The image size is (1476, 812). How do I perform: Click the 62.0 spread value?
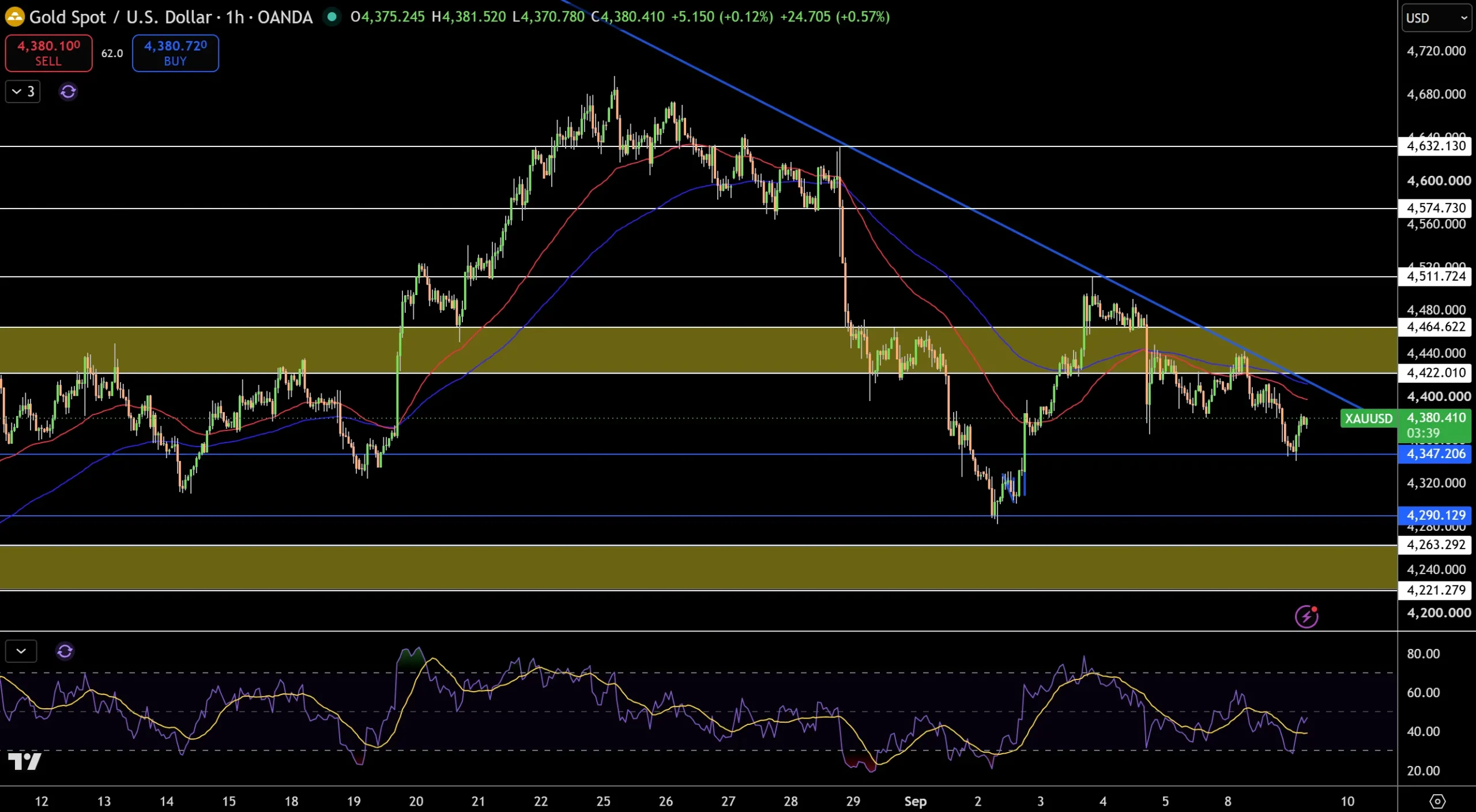tap(112, 53)
